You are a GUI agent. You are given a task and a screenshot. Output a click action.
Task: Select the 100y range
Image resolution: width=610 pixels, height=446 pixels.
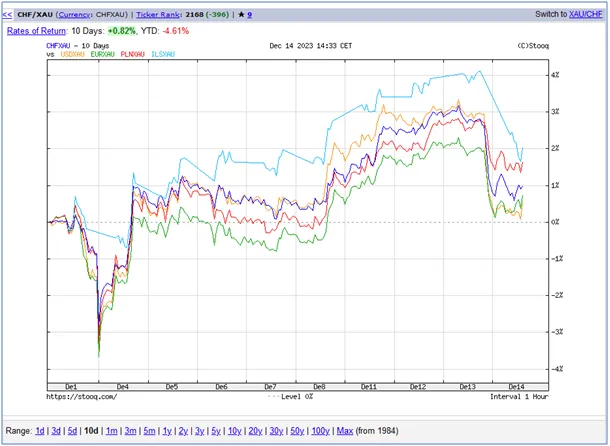point(321,431)
